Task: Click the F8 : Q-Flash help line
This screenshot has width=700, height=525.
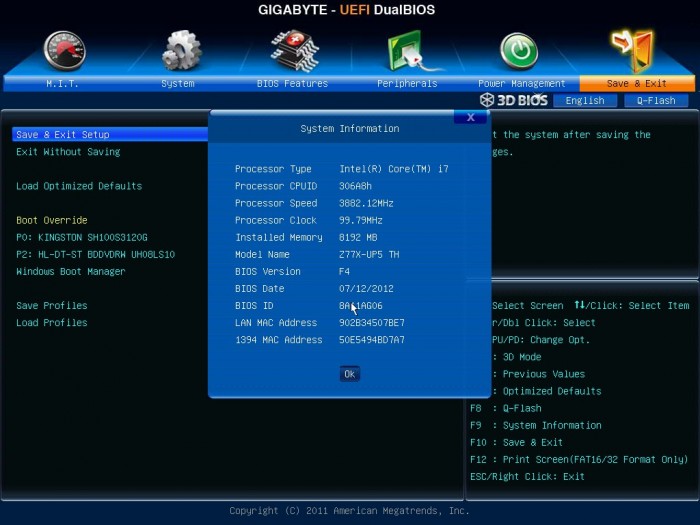Action: [x=506, y=408]
